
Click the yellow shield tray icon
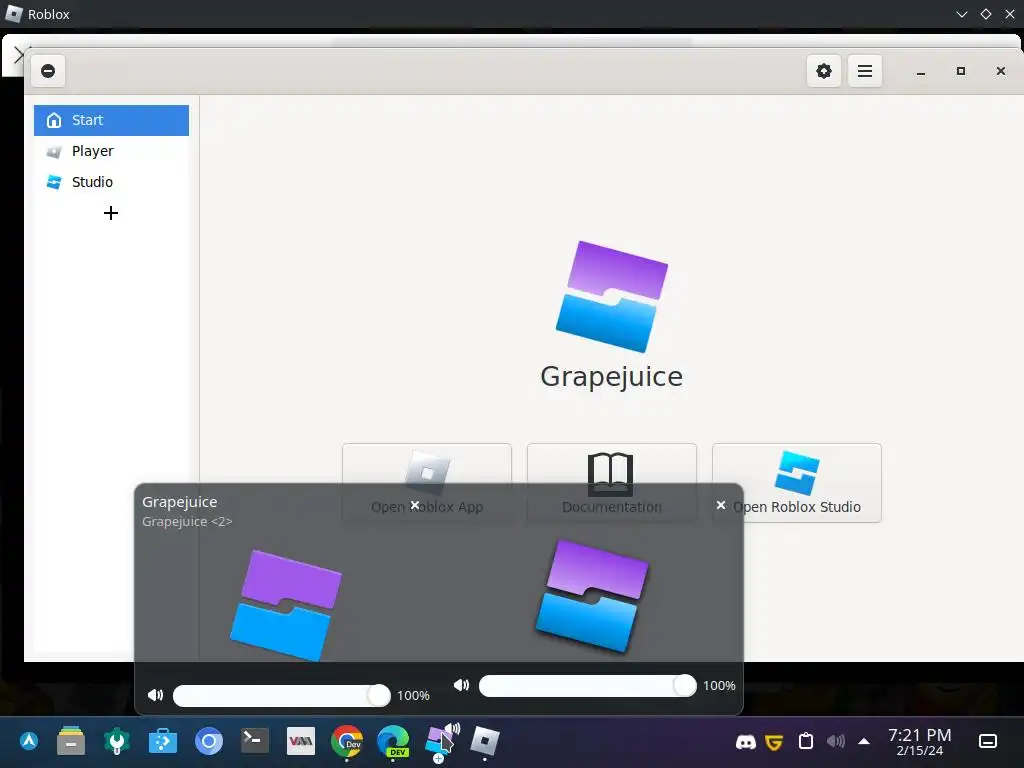coord(775,742)
